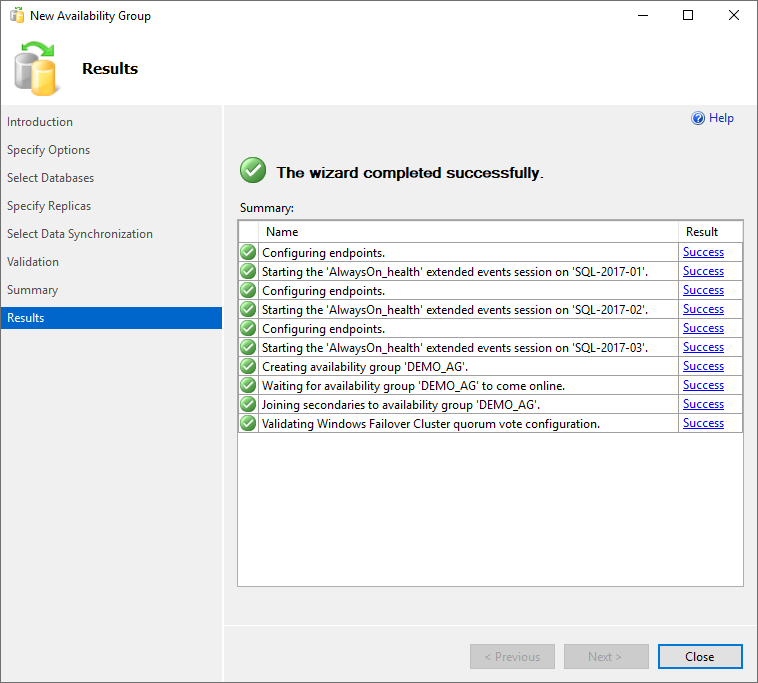Click the Result column header
758x683 pixels.
(x=711, y=232)
